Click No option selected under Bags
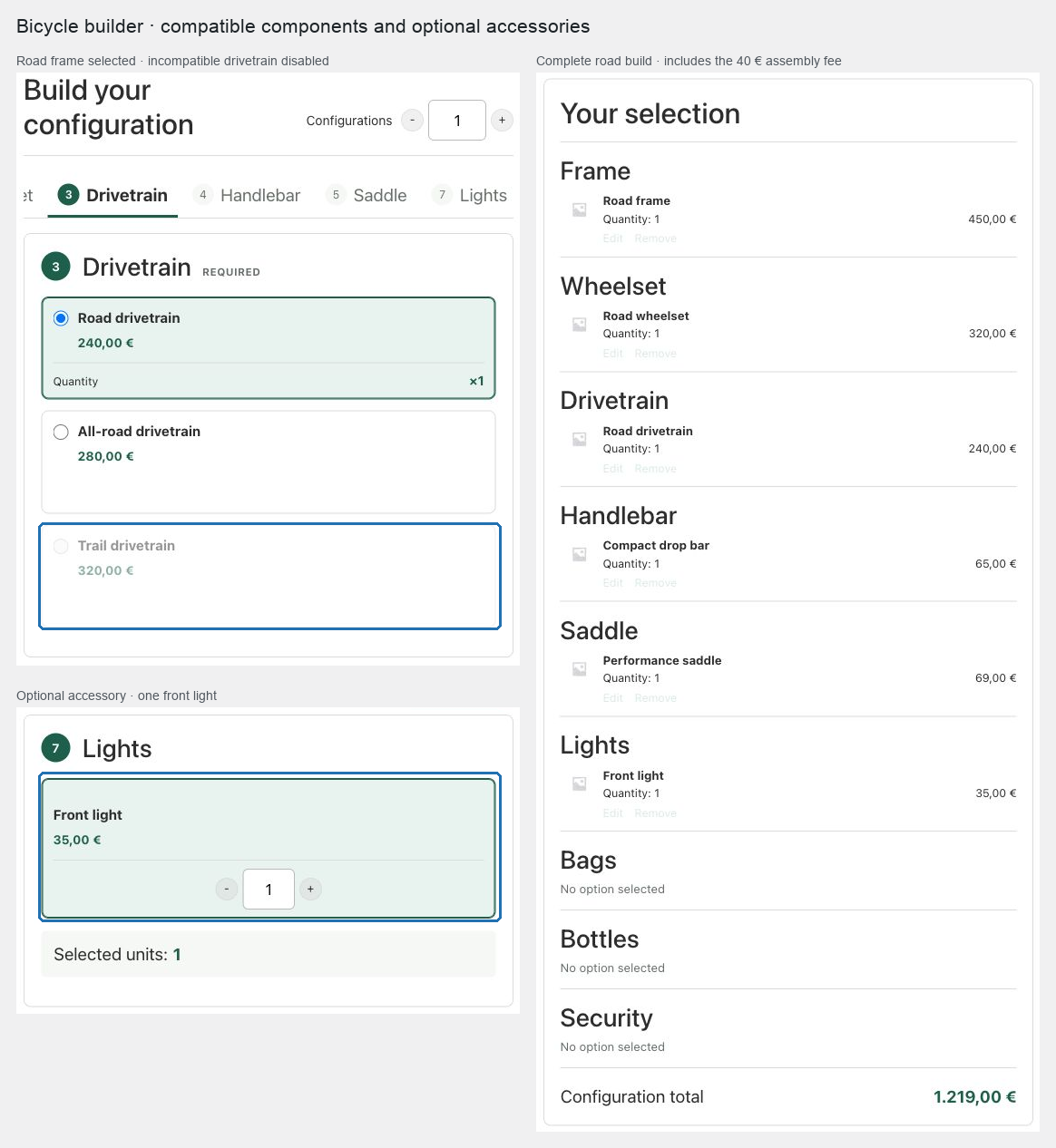The image size is (1056, 1148). click(612, 889)
